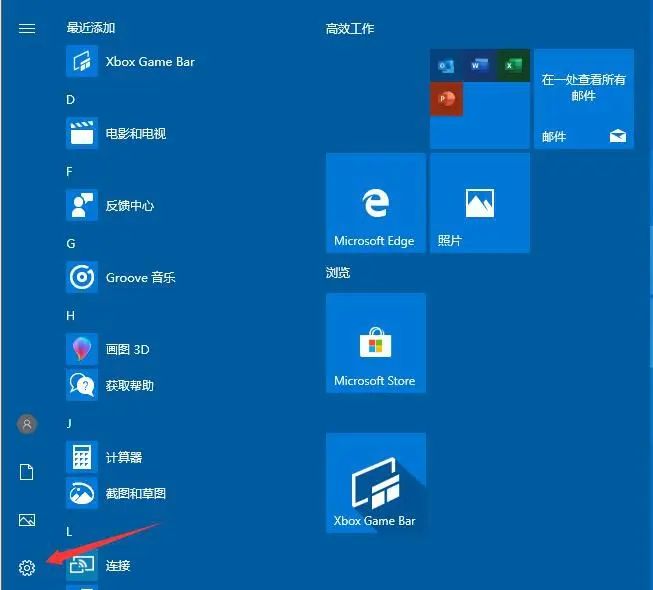Jump to letter L index
This screenshot has width=653, height=590.
point(69,532)
